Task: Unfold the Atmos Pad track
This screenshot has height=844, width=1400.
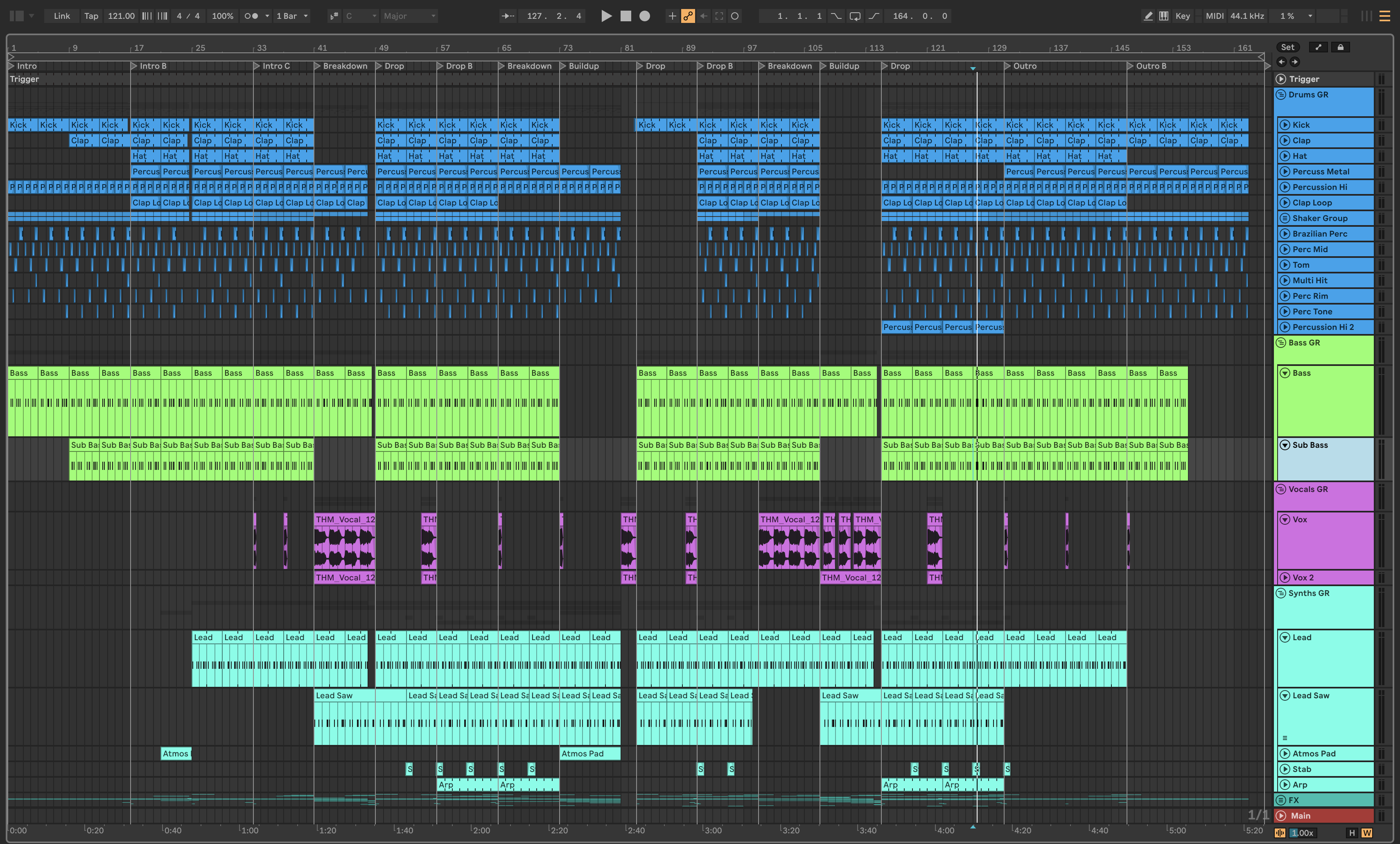Action: pos(1285,754)
